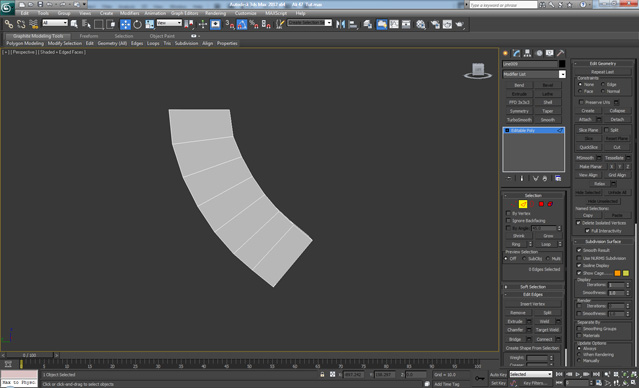This screenshot has width=639, height=388.
Task: Collapse the Subdivision Surface rollout
Action: pos(603,242)
